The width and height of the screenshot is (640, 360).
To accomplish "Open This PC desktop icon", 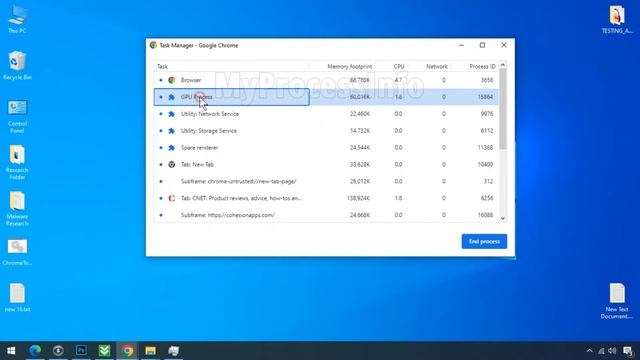I will pos(17,19).
